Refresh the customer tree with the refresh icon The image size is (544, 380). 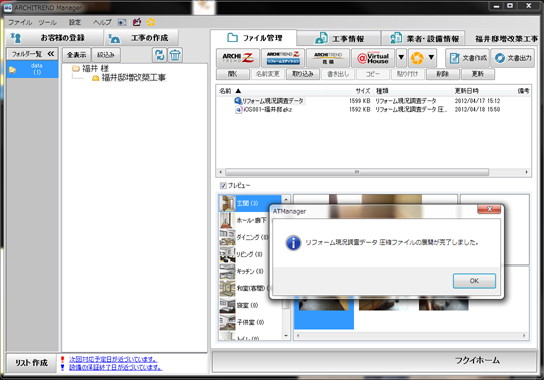[x=159, y=55]
